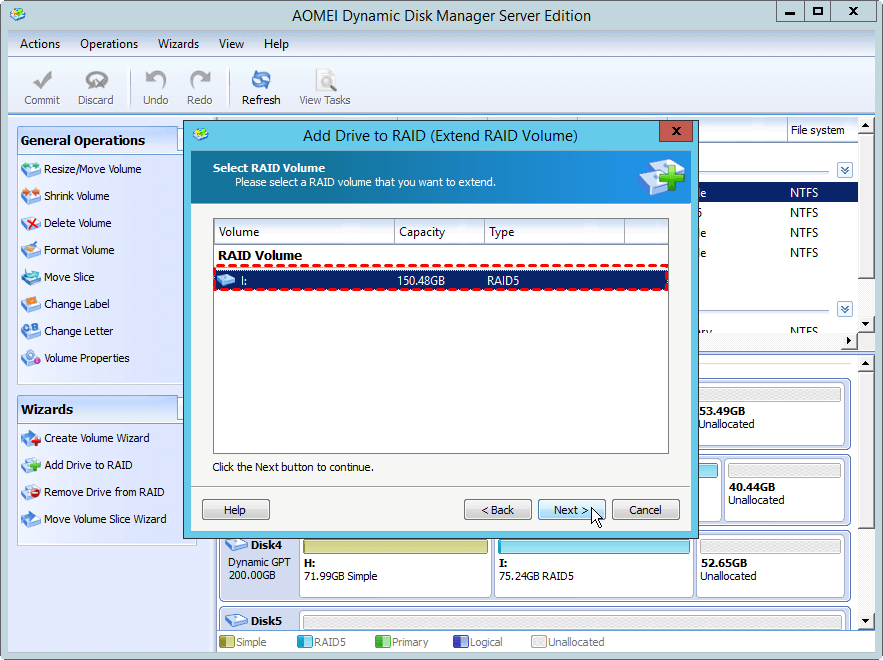The image size is (883, 660).
Task: Start Remove Drive from RAID wizard
Action: click(103, 492)
